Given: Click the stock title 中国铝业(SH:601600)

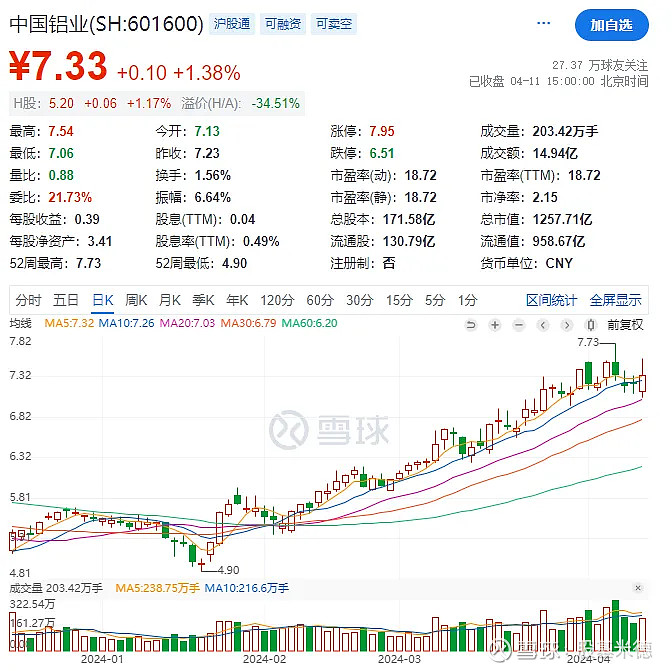Looking at the screenshot, I should click(106, 24).
